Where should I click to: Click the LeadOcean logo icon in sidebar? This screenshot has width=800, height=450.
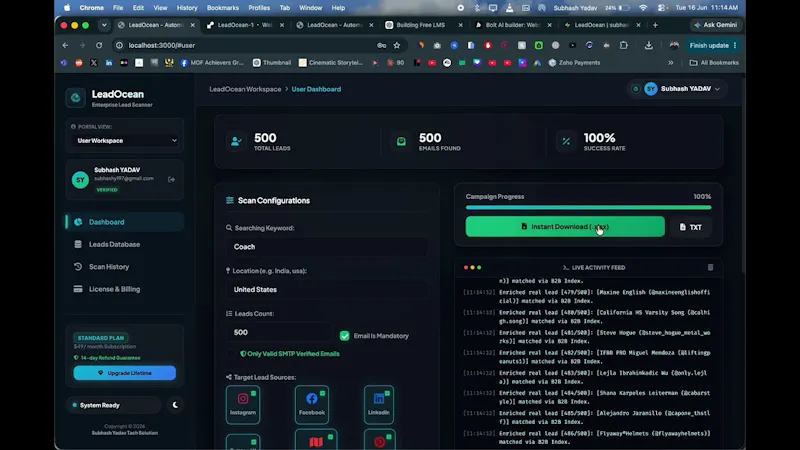(76, 98)
